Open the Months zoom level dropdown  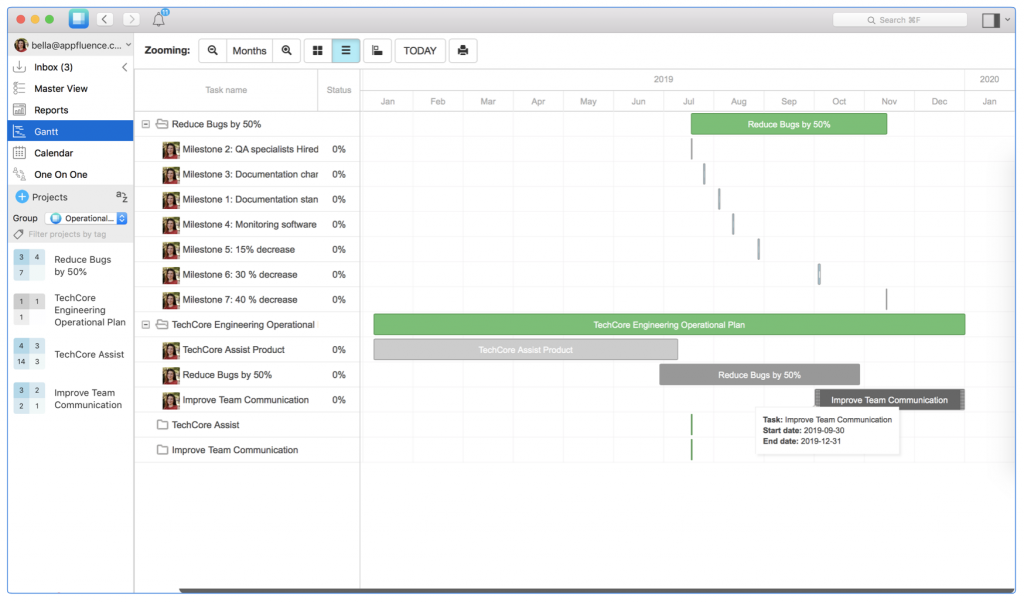tap(249, 50)
